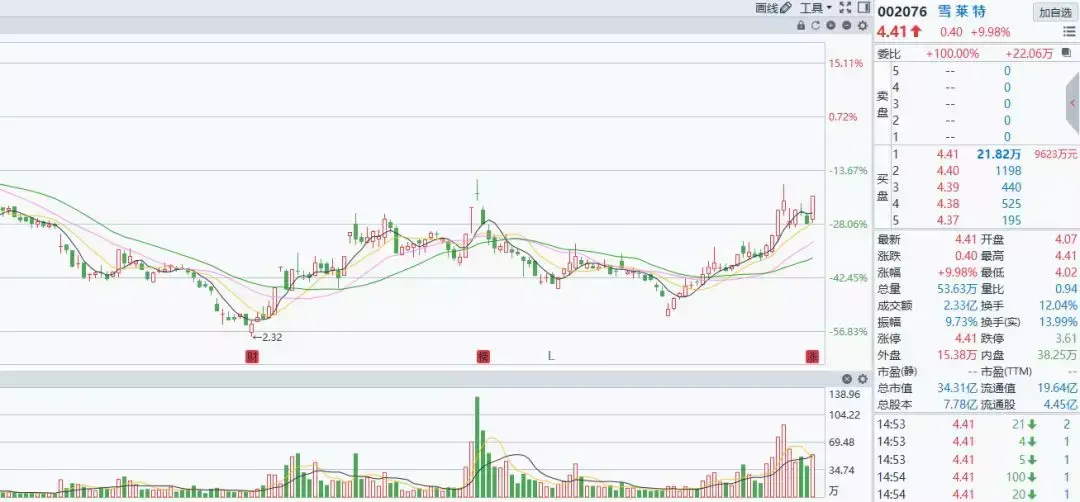Click the 9623万元 amount
Image resolution: width=1080 pixels, height=502 pixels.
point(1054,154)
